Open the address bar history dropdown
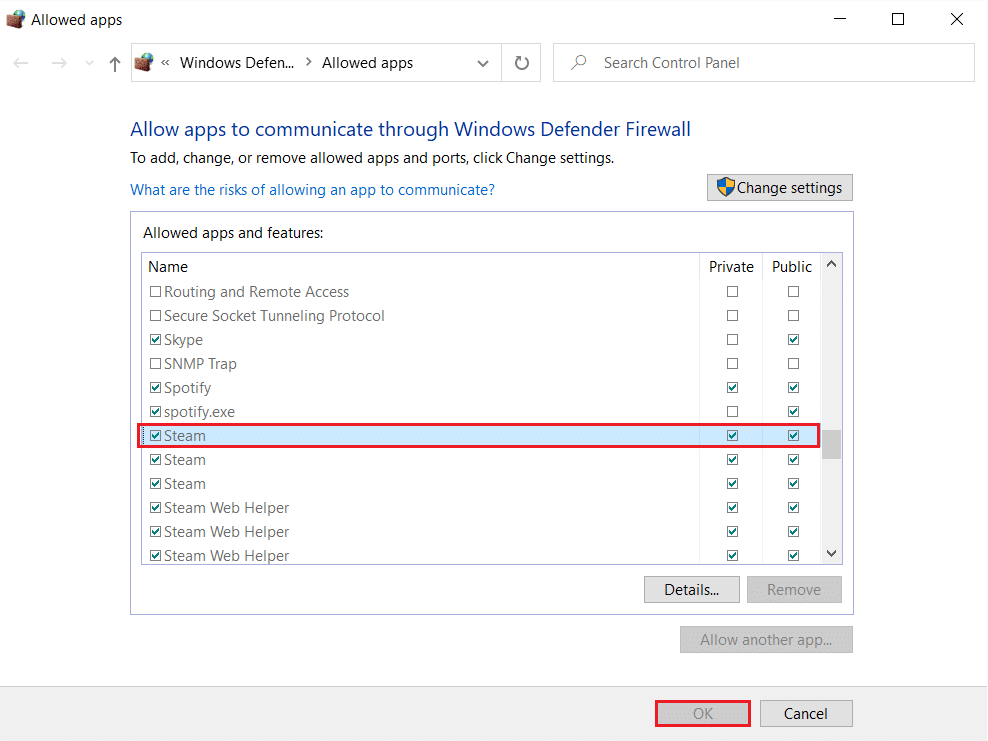Screen dimensions: 988x741 point(483,63)
